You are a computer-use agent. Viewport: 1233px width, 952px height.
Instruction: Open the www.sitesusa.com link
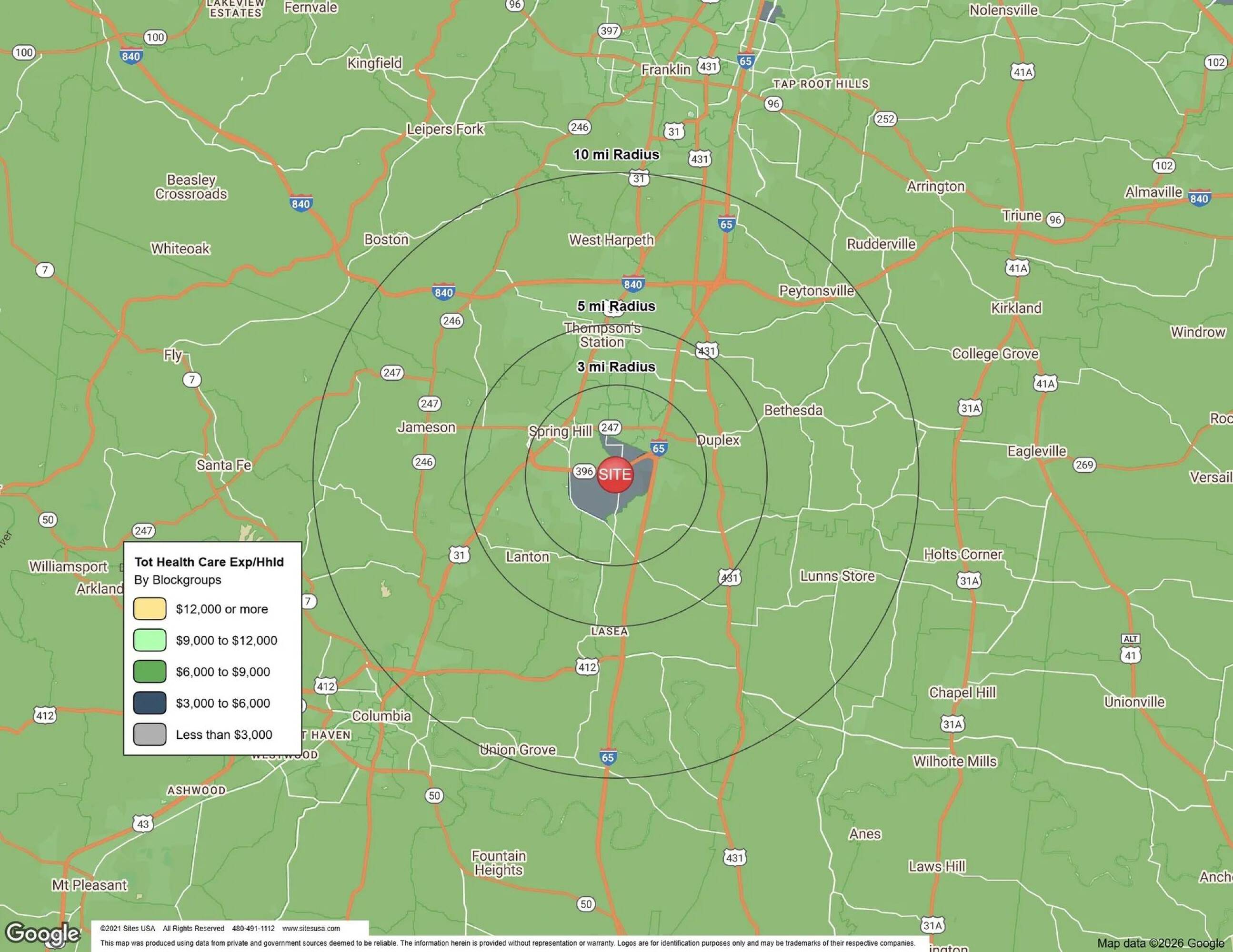pos(311,928)
